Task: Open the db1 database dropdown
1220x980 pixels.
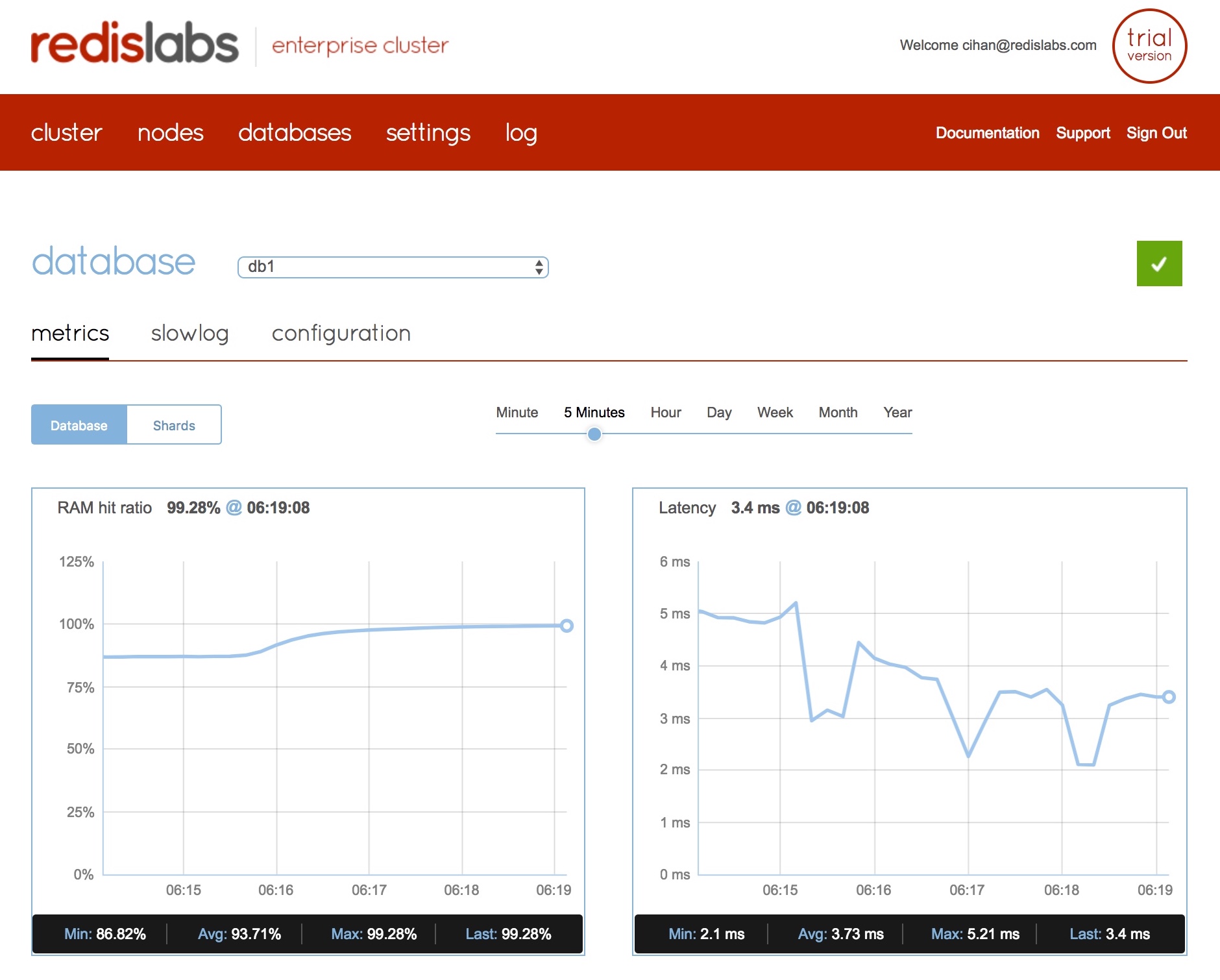Action: tap(393, 267)
